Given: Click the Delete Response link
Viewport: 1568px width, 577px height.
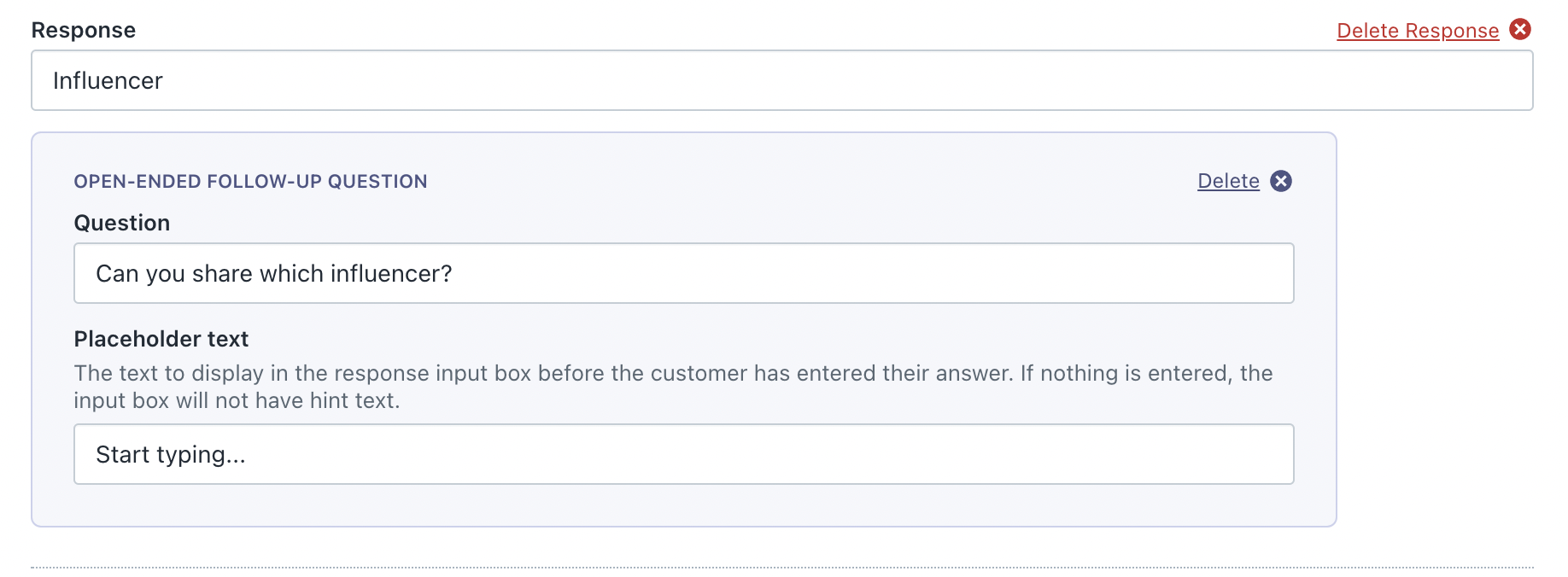Looking at the screenshot, I should (x=1417, y=31).
